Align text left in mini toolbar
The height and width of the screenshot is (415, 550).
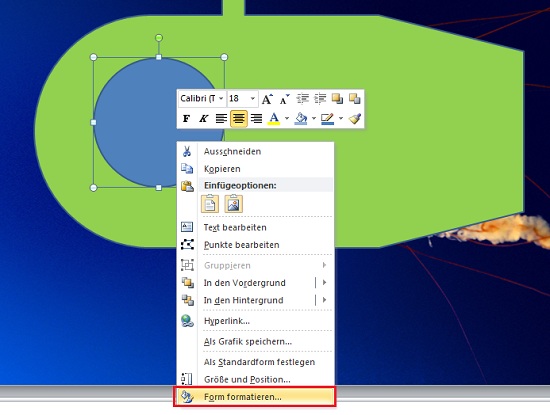pyautogui.click(x=221, y=119)
